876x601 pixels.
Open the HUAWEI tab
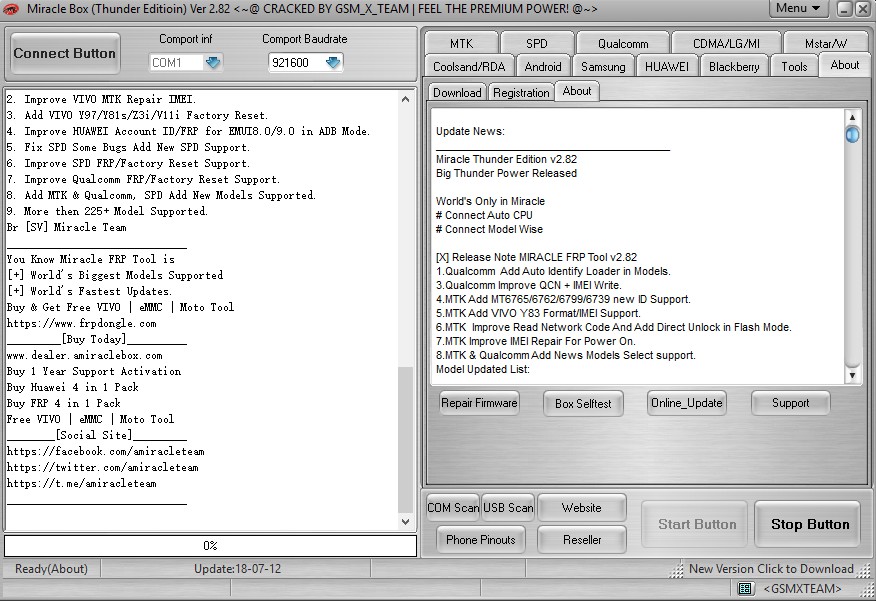(667, 66)
